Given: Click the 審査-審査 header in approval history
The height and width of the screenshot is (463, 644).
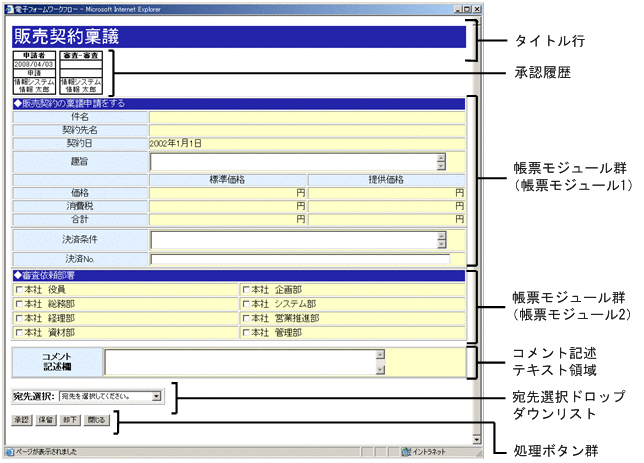Looking at the screenshot, I should [81, 55].
